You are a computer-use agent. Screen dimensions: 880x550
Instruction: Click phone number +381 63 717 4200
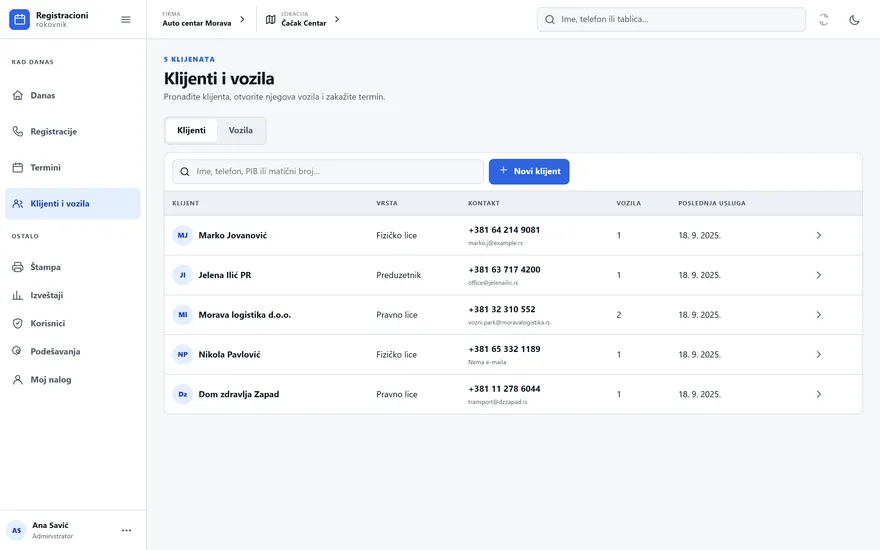[x=504, y=270]
